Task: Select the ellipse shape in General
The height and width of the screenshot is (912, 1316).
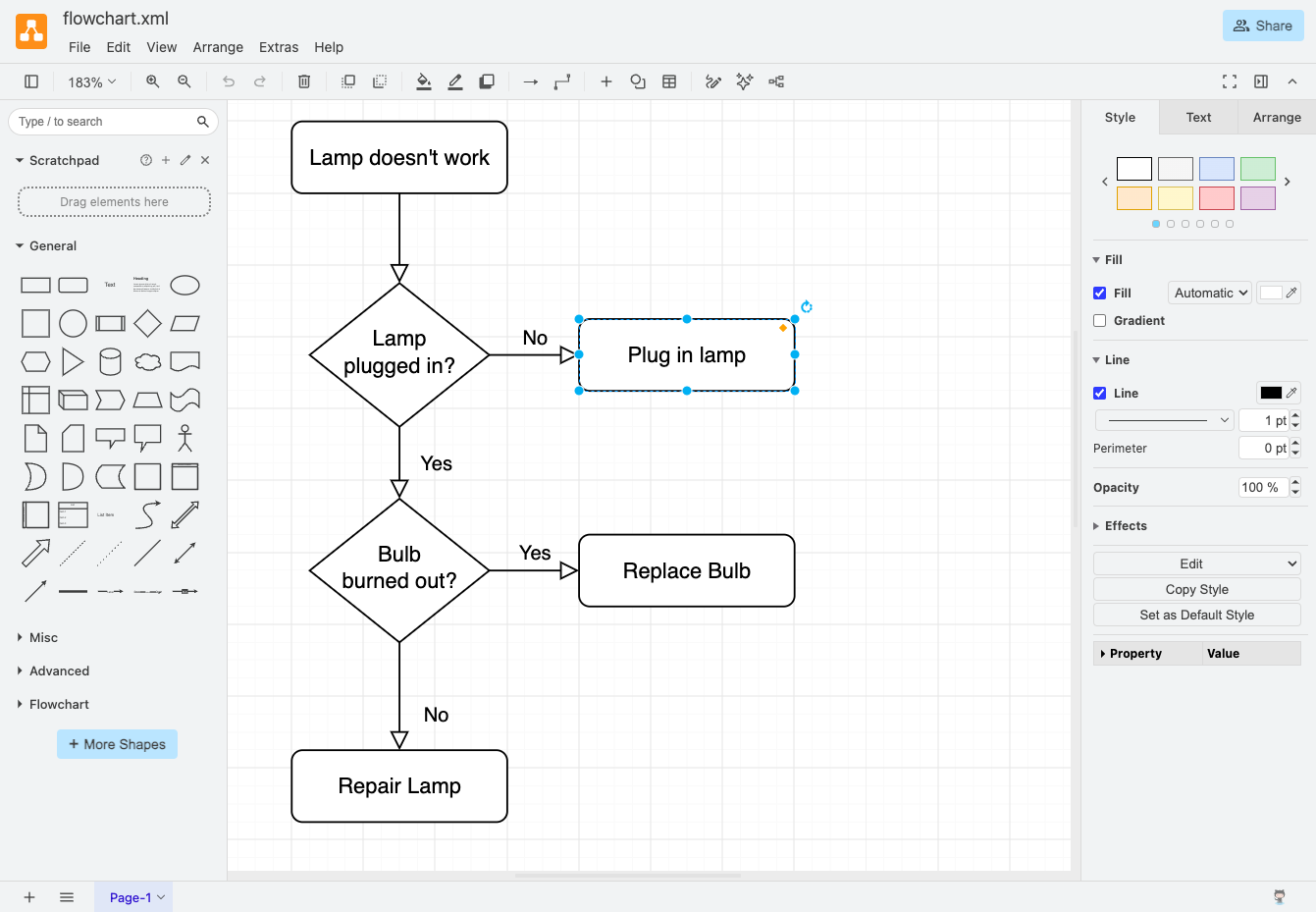Action: pyautogui.click(x=184, y=285)
